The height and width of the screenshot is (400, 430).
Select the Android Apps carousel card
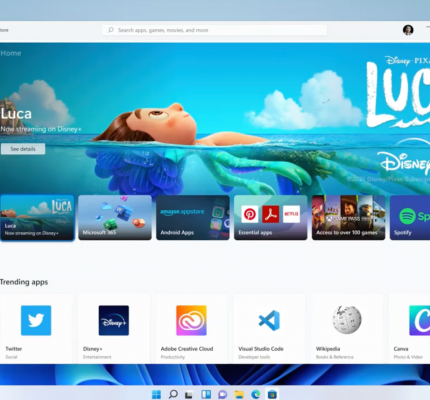pos(193,218)
